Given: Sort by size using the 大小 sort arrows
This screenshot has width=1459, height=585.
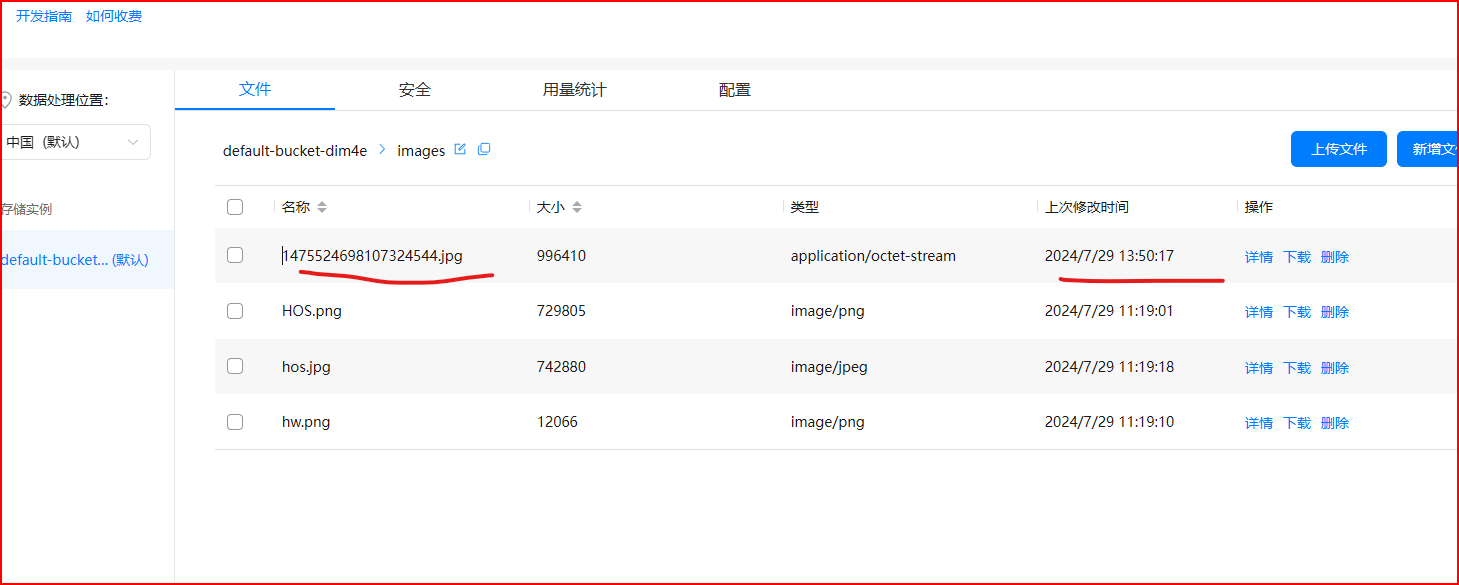Looking at the screenshot, I should pyautogui.click(x=577, y=207).
